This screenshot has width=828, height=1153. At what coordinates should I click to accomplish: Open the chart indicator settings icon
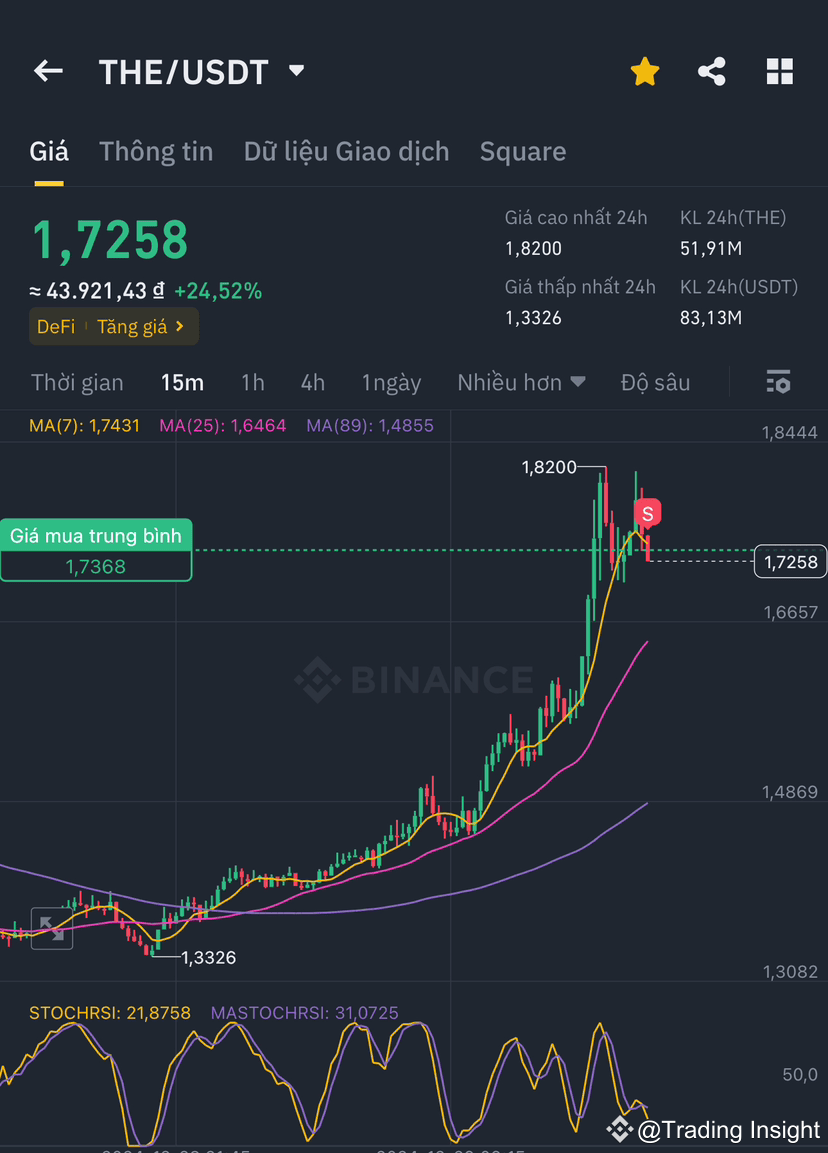(778, 382)
